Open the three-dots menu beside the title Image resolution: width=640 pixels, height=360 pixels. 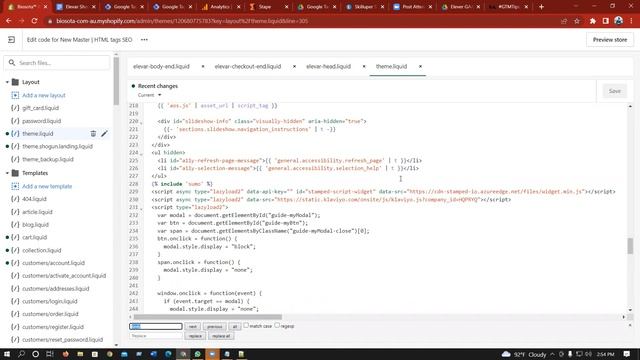pyautogui.click(x=144, y=40)
